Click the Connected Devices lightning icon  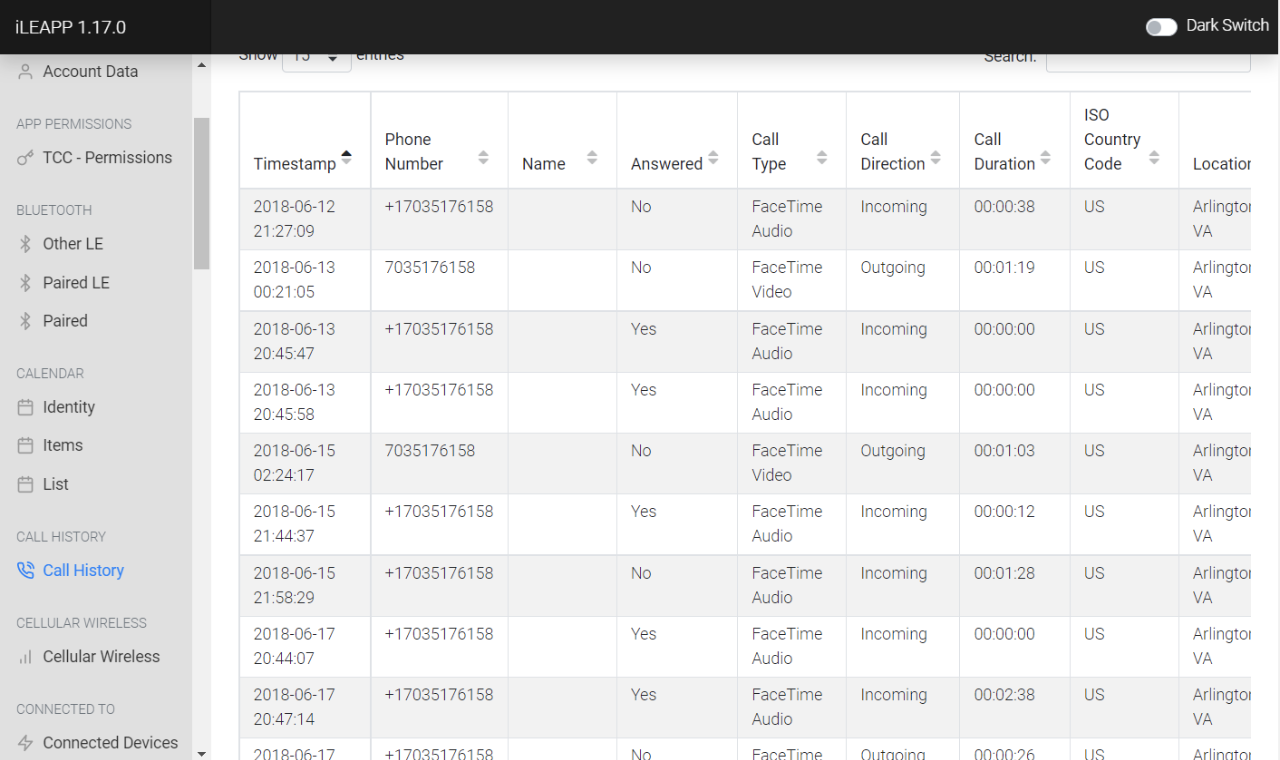tap(26, 743)
